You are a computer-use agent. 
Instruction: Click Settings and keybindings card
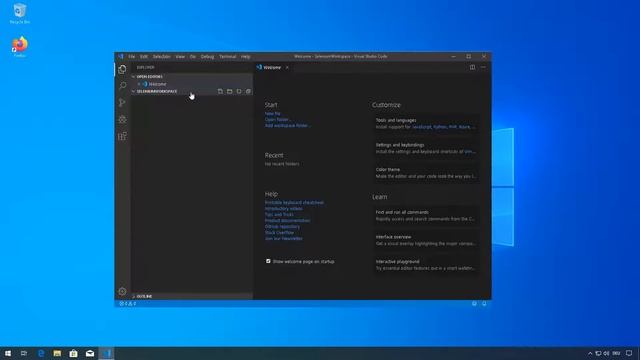tap(426, 148)
